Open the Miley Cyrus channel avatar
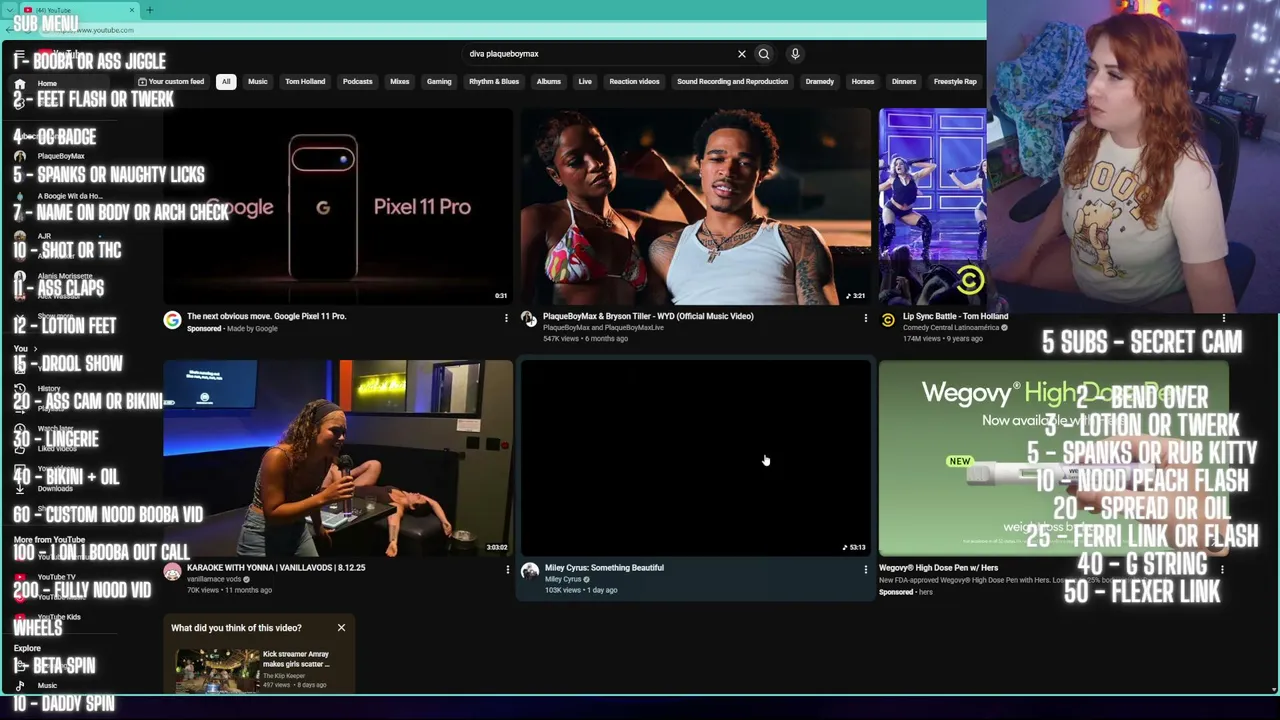Viewport: 1280px width, 720px height. [530, 572]
